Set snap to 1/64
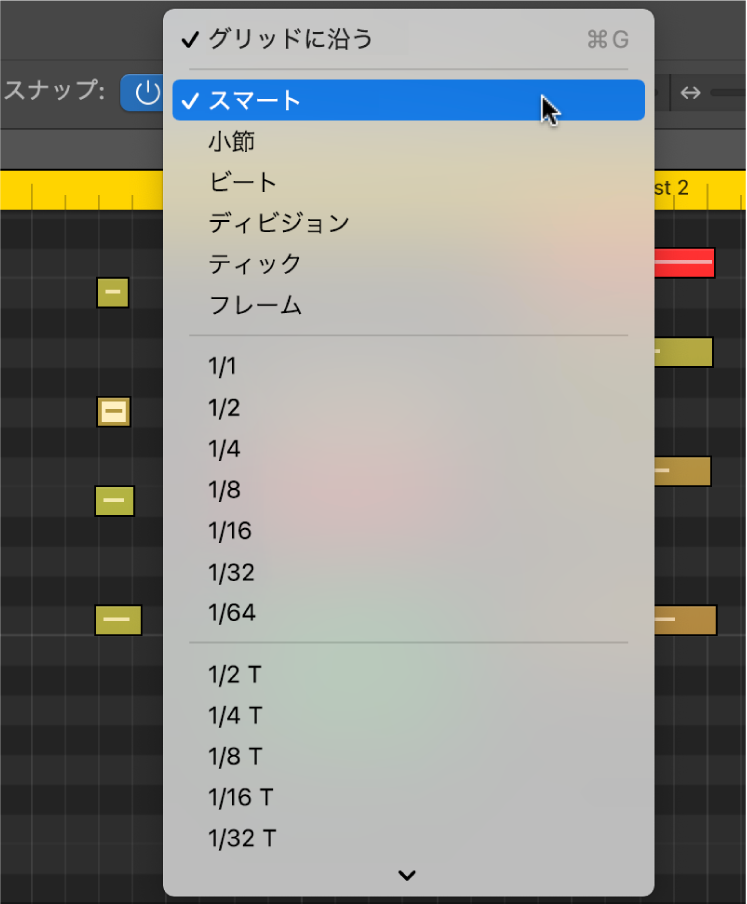 point(408,613)
